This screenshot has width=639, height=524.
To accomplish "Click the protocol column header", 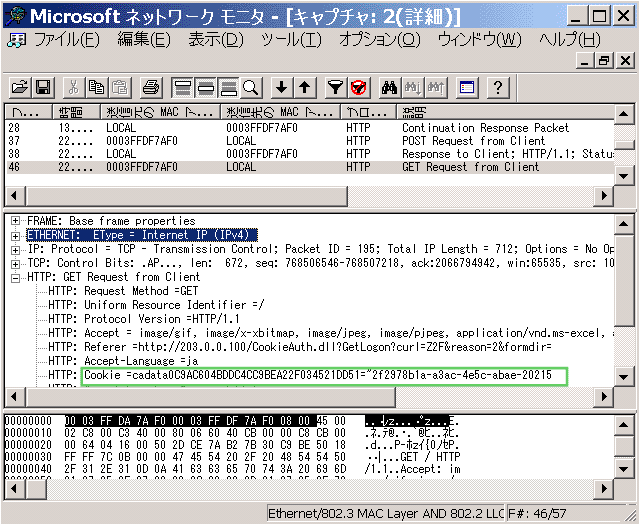I will [368, 112].
